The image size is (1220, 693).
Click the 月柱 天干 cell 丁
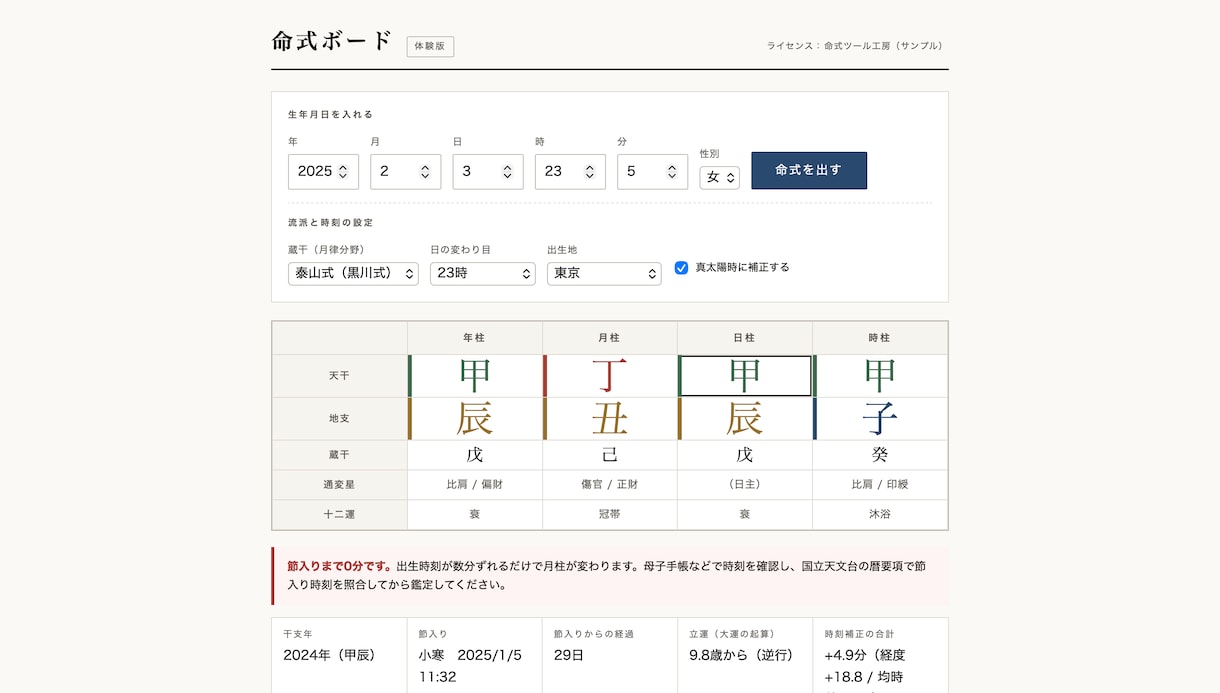click(x=610, y=376)
